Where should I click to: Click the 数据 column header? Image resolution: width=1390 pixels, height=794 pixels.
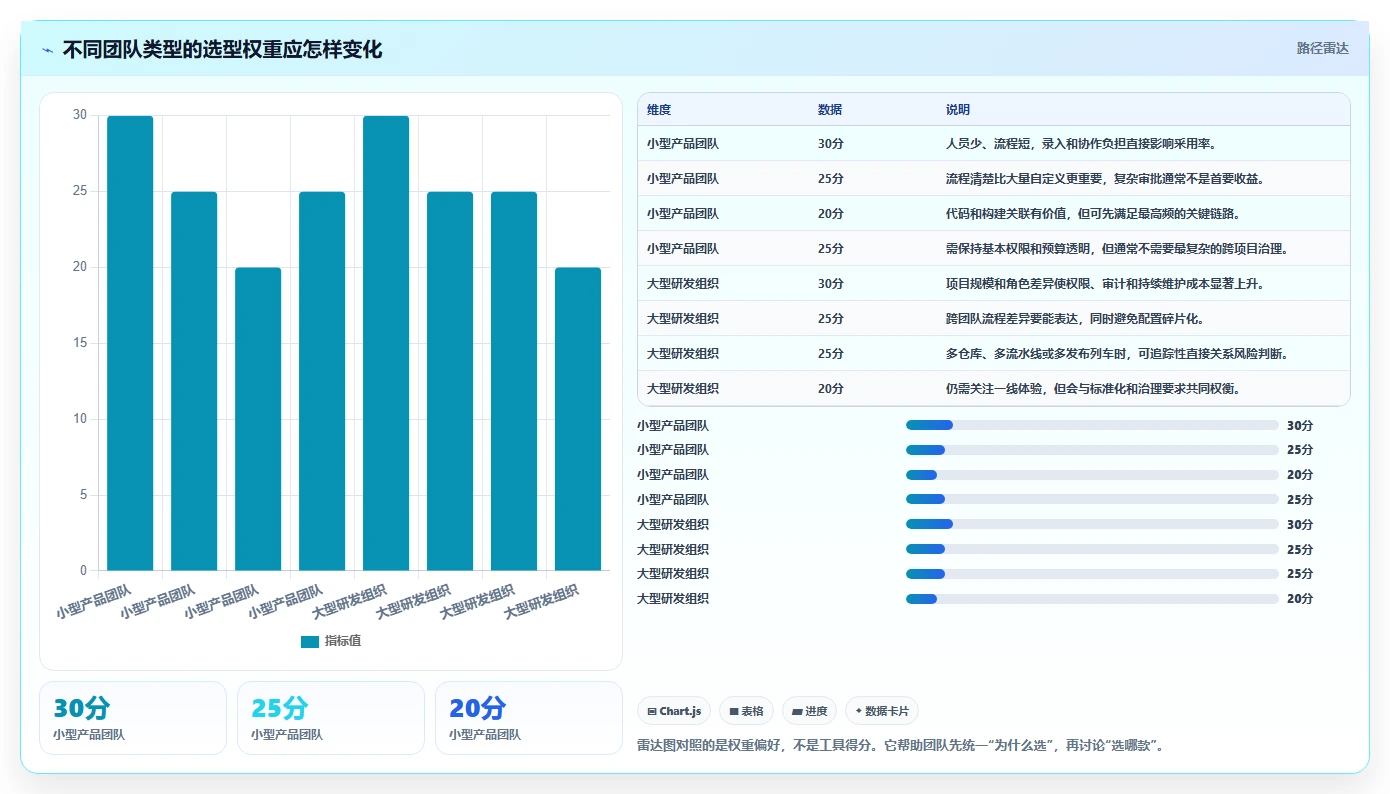point(830,110)
